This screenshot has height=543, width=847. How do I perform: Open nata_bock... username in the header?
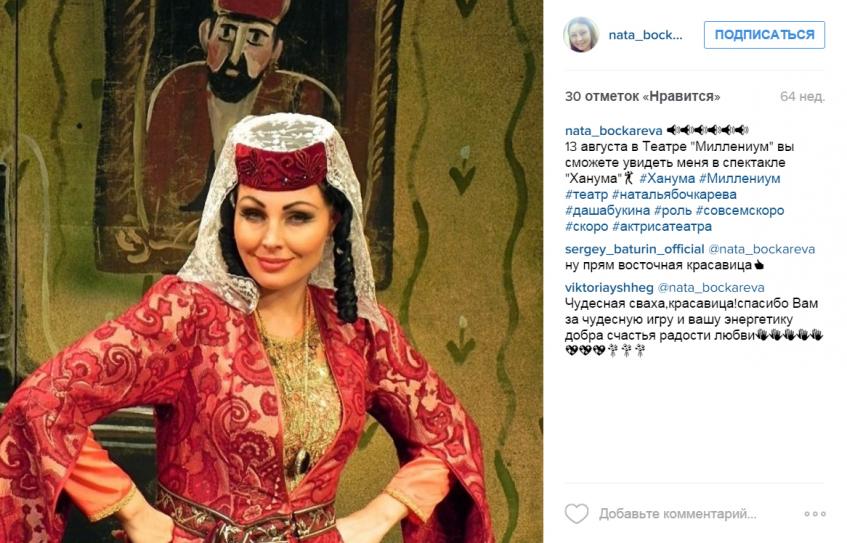click(645, 35)
